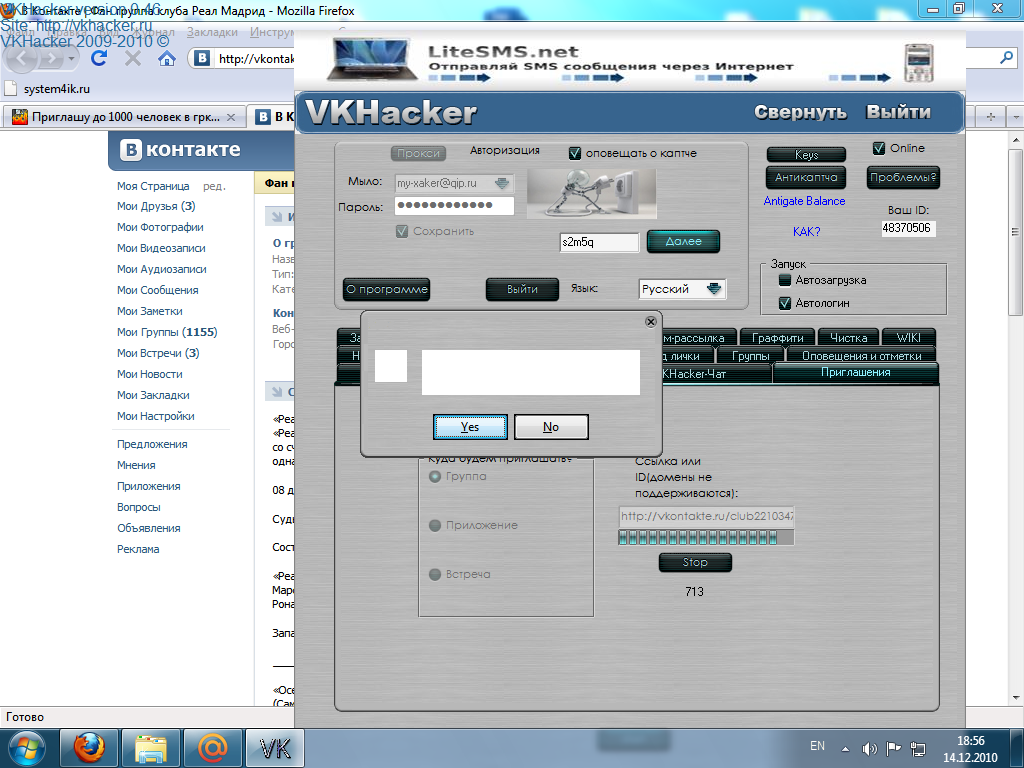Click the LiteSMS.net banner ad

pos(630,61)
